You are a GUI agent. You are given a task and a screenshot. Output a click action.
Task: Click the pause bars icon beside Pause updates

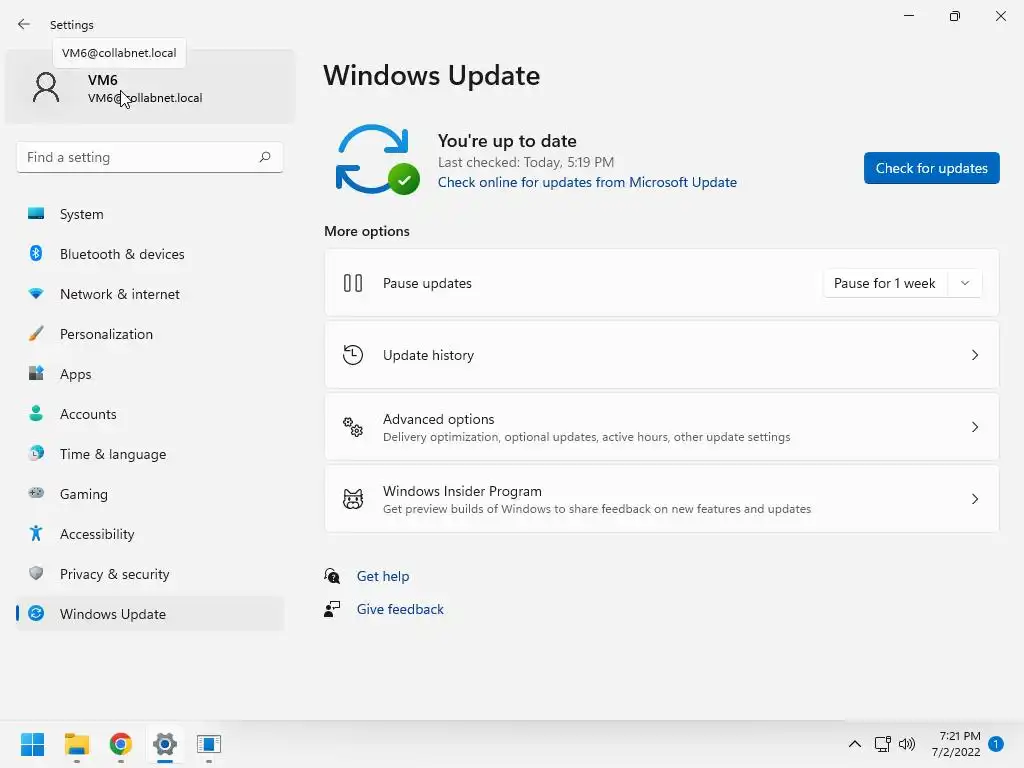pos(353,283)
